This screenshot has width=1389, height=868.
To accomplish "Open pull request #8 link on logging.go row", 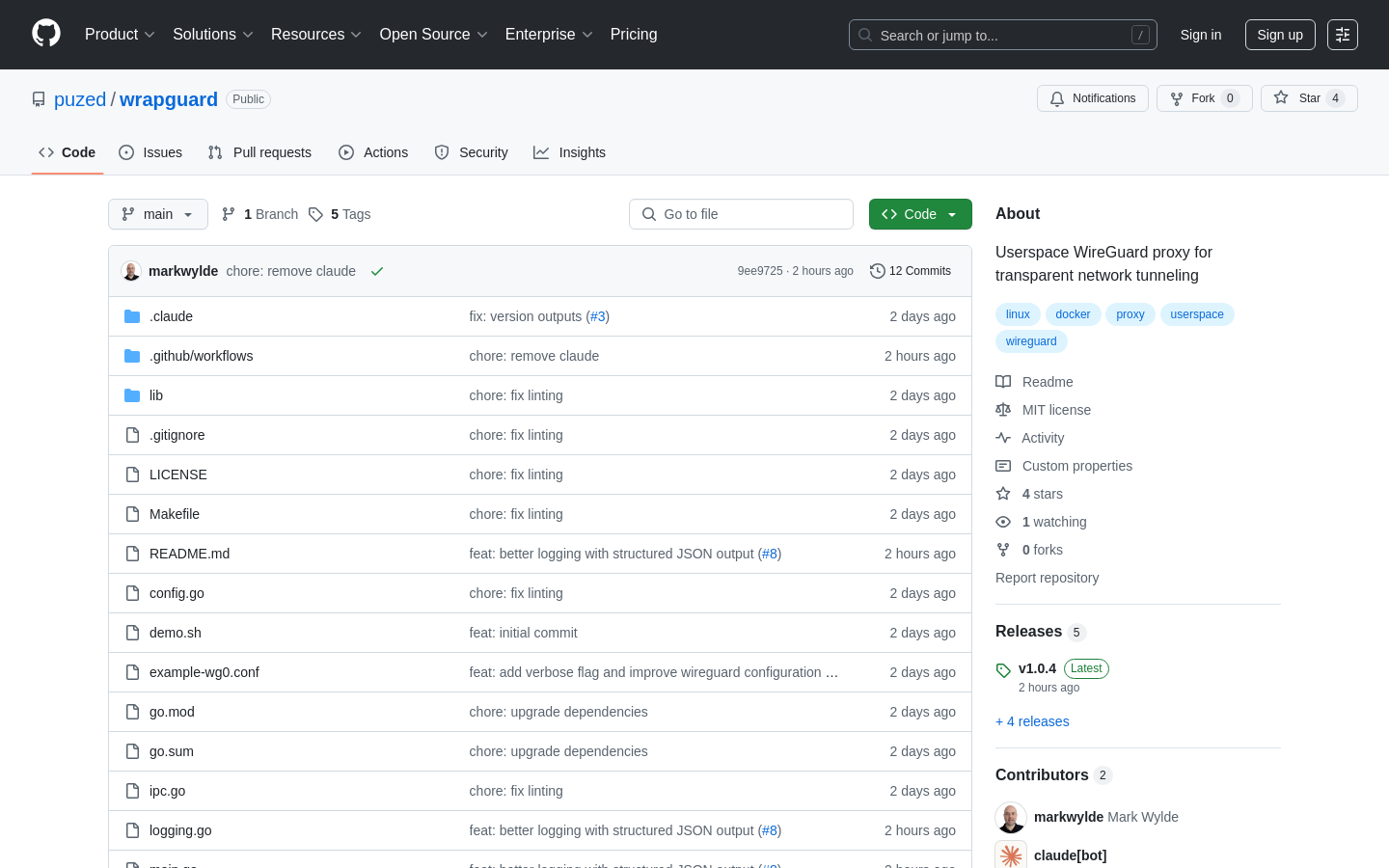I will pos(770,830).
